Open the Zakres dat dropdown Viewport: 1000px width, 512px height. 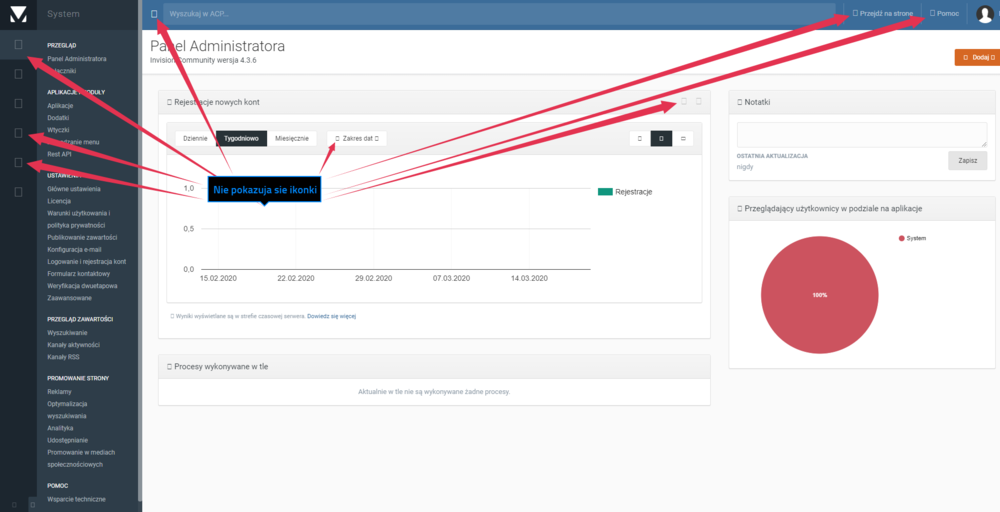tap(357, 138)
